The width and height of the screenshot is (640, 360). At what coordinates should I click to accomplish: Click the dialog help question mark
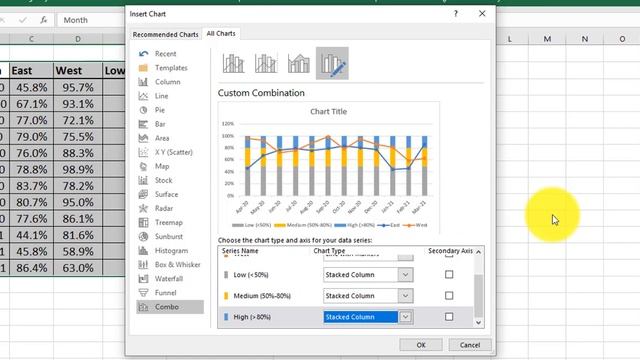click(x=456, y=13)
